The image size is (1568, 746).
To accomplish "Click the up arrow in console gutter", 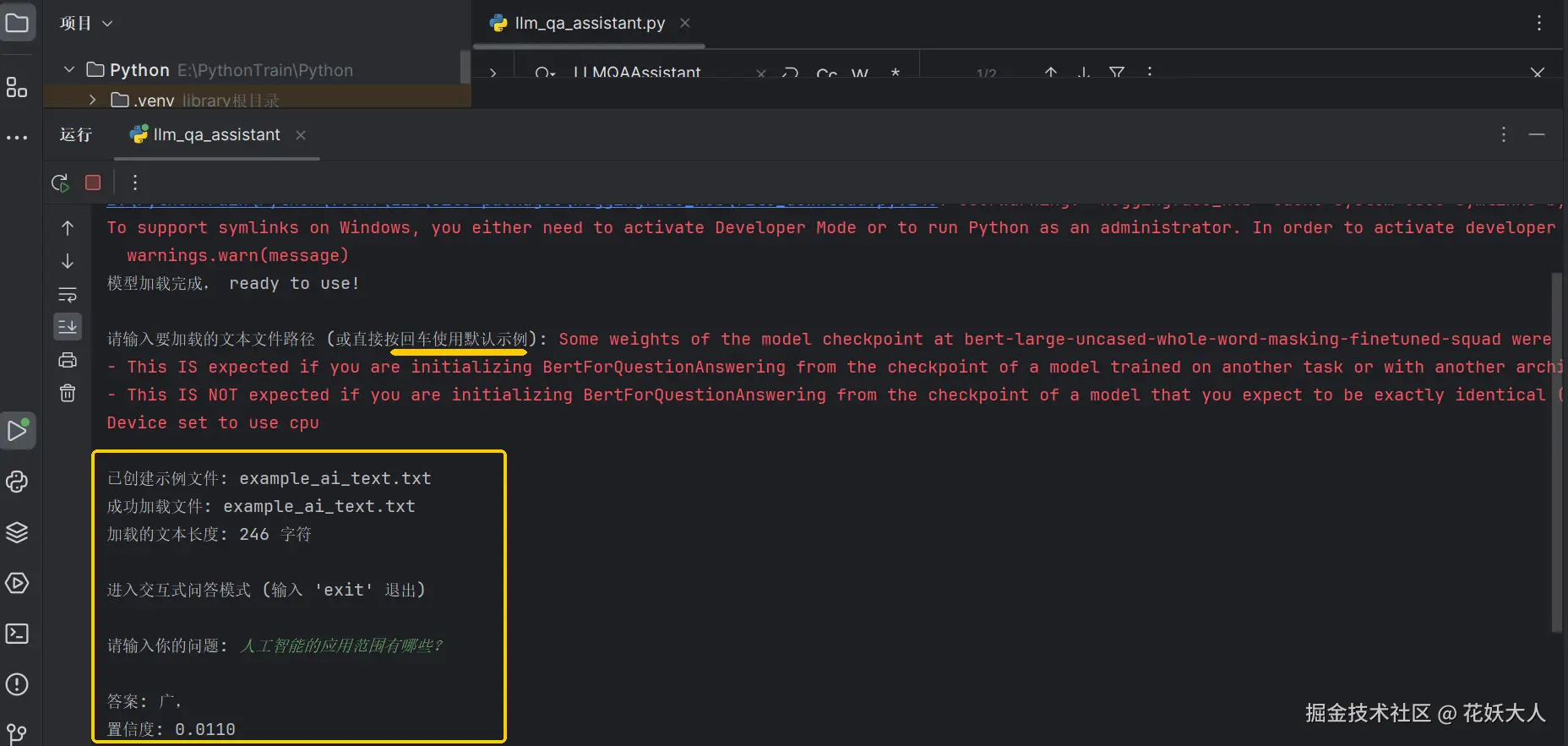I will [x=68, y=228].
